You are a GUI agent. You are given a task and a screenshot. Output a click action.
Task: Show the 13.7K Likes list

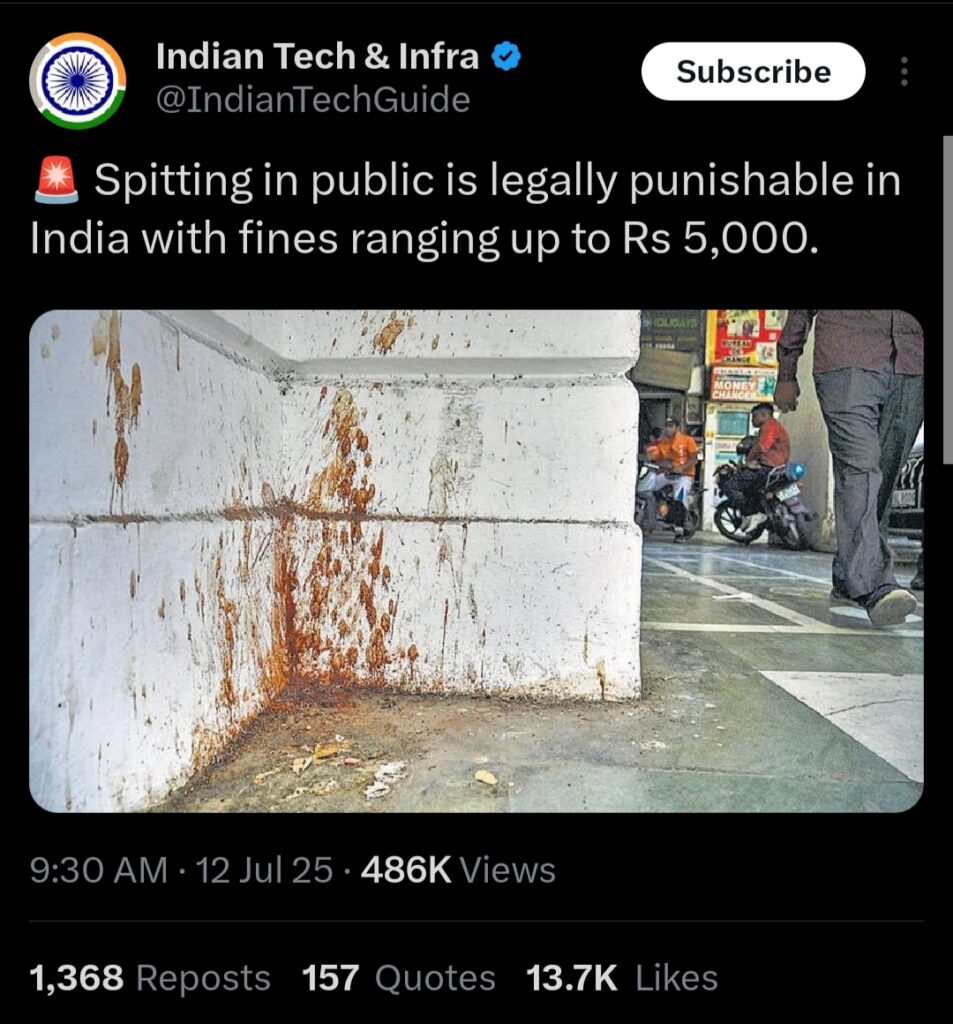(622, 978)
